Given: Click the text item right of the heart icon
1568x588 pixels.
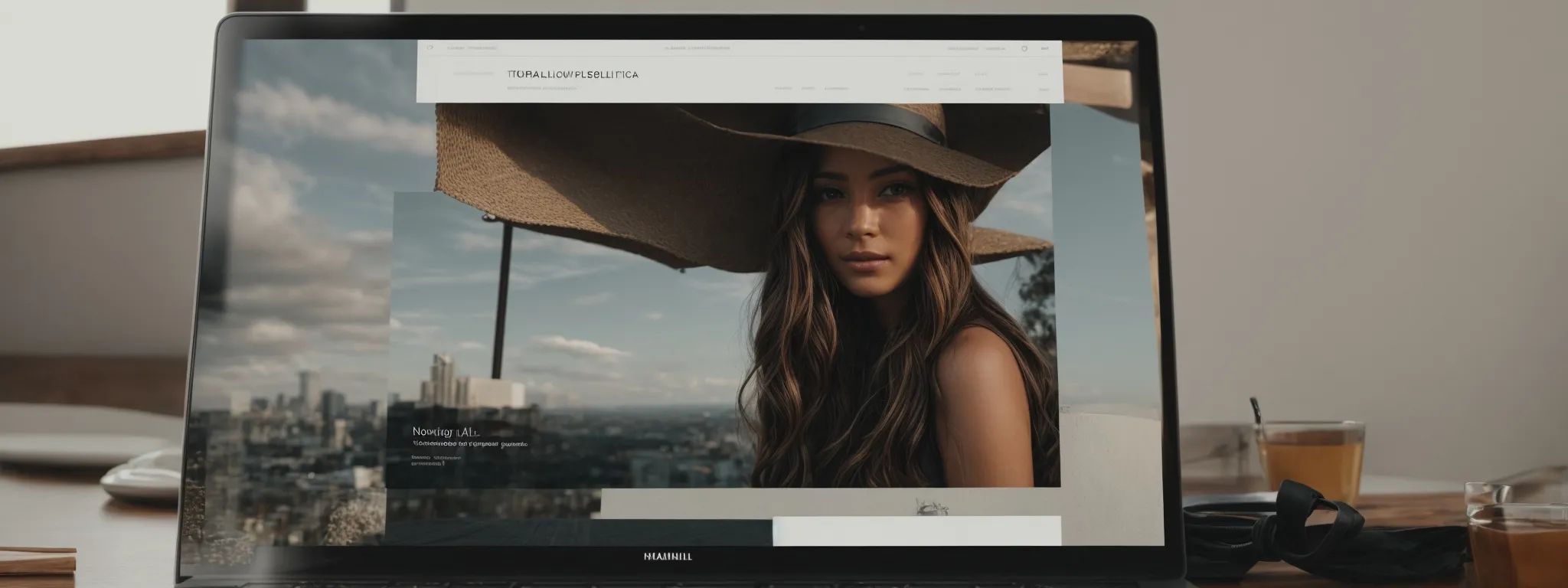Looking at the screenshot, I should 1045,47.
